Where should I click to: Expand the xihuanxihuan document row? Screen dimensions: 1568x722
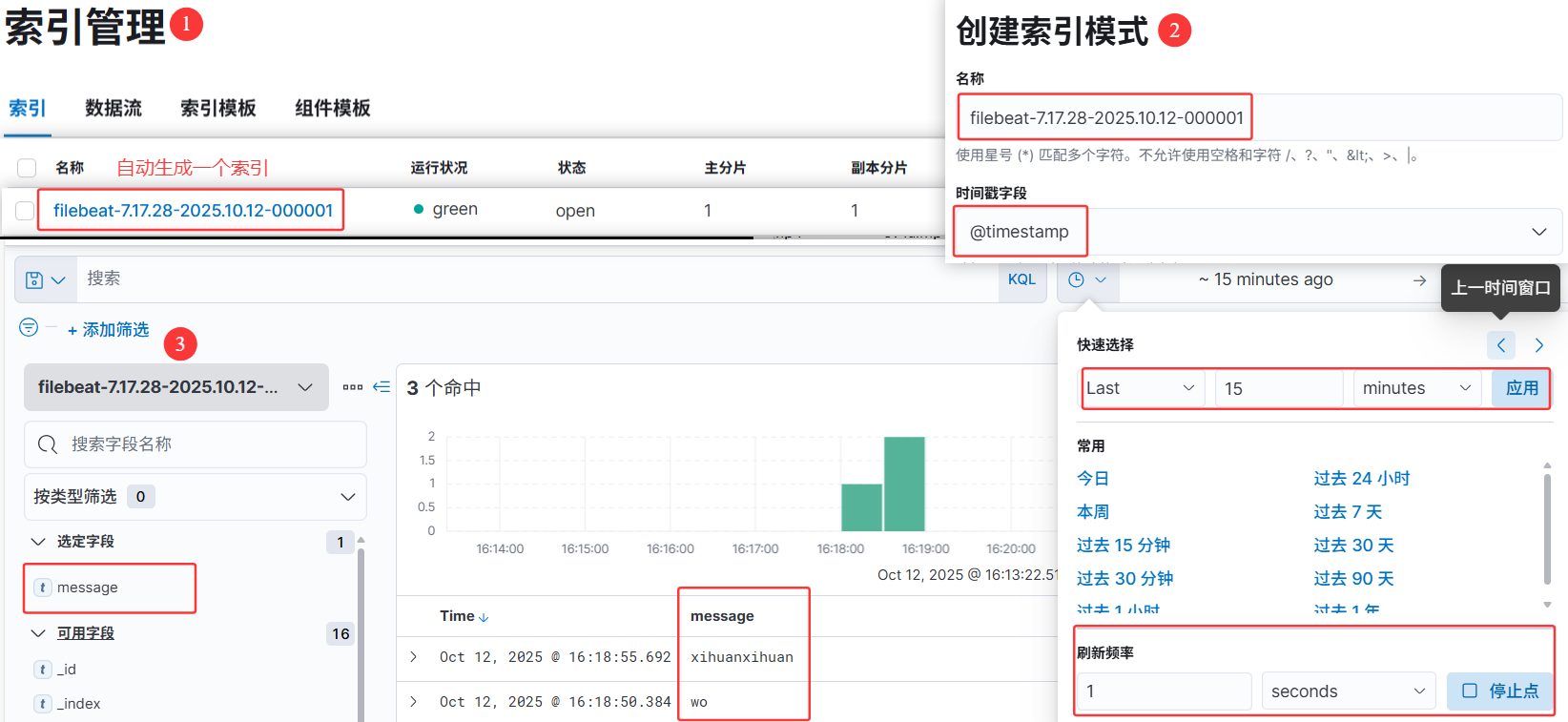pos(413,657)
